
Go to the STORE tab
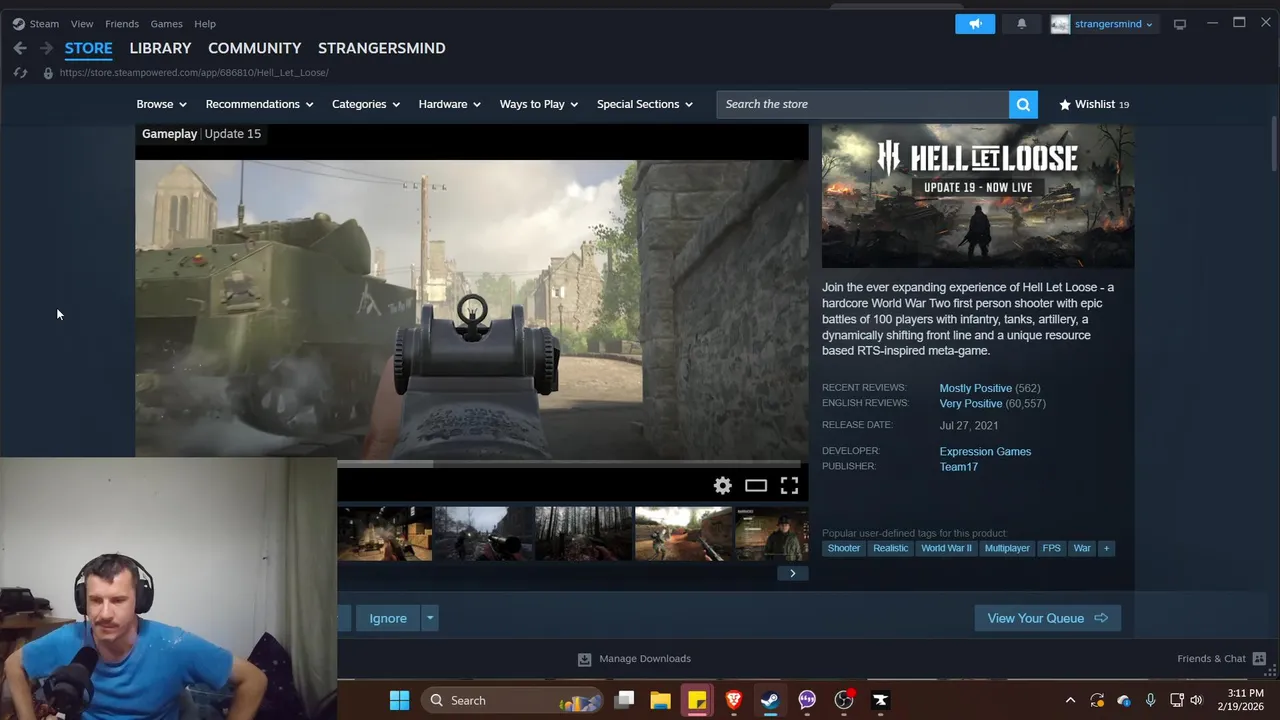click(89, 48)
